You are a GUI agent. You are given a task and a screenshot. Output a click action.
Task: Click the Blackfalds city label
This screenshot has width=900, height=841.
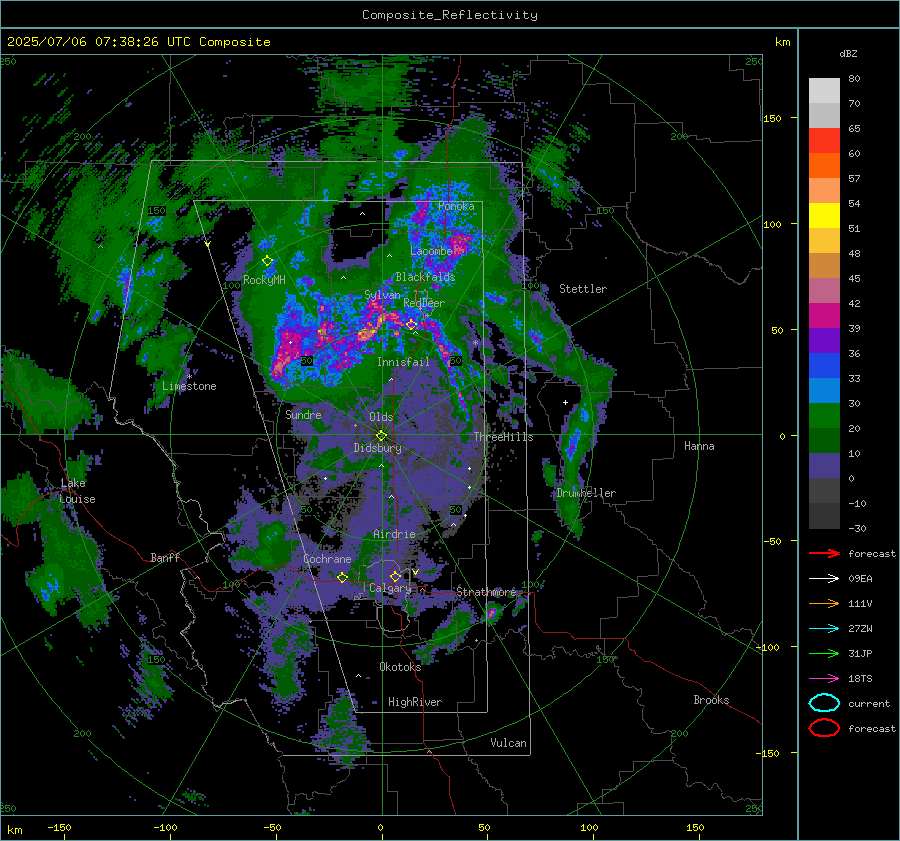425,277
